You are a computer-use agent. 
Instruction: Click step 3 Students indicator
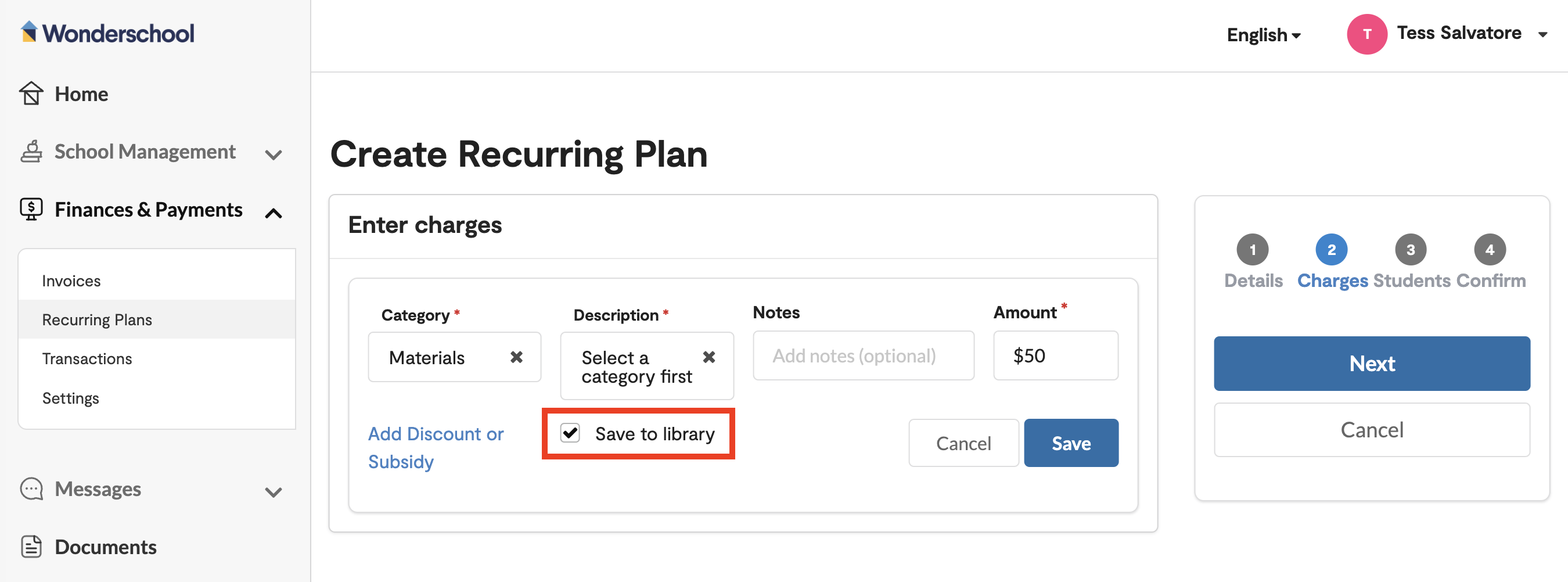[x=1411, y=249]
